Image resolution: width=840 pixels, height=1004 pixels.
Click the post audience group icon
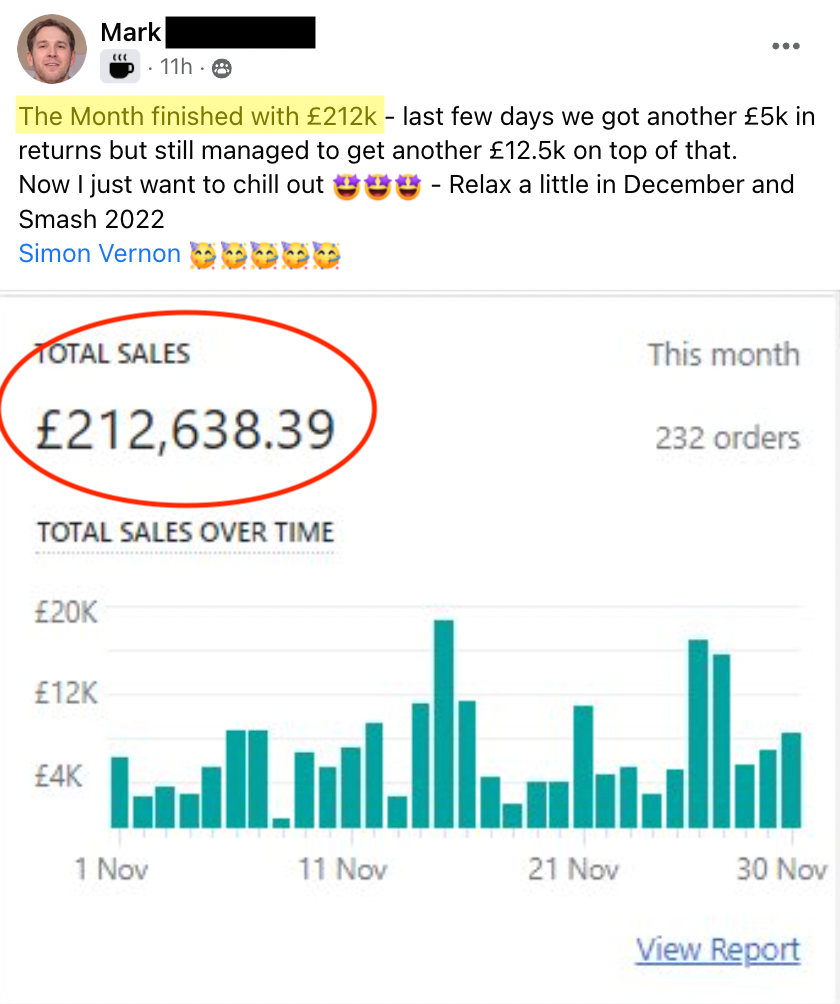221,68
